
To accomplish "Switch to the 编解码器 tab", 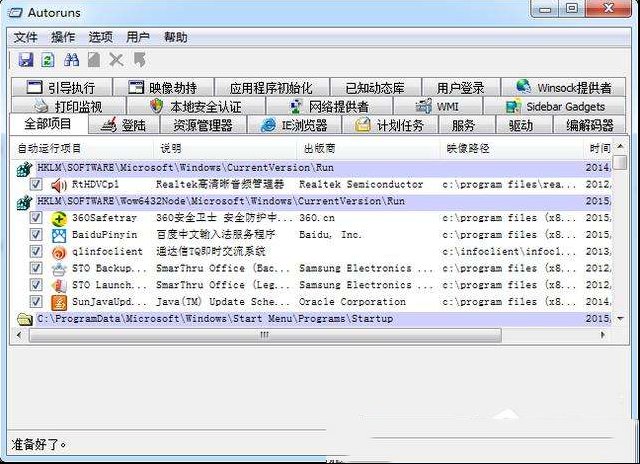I will click(589, 125).
